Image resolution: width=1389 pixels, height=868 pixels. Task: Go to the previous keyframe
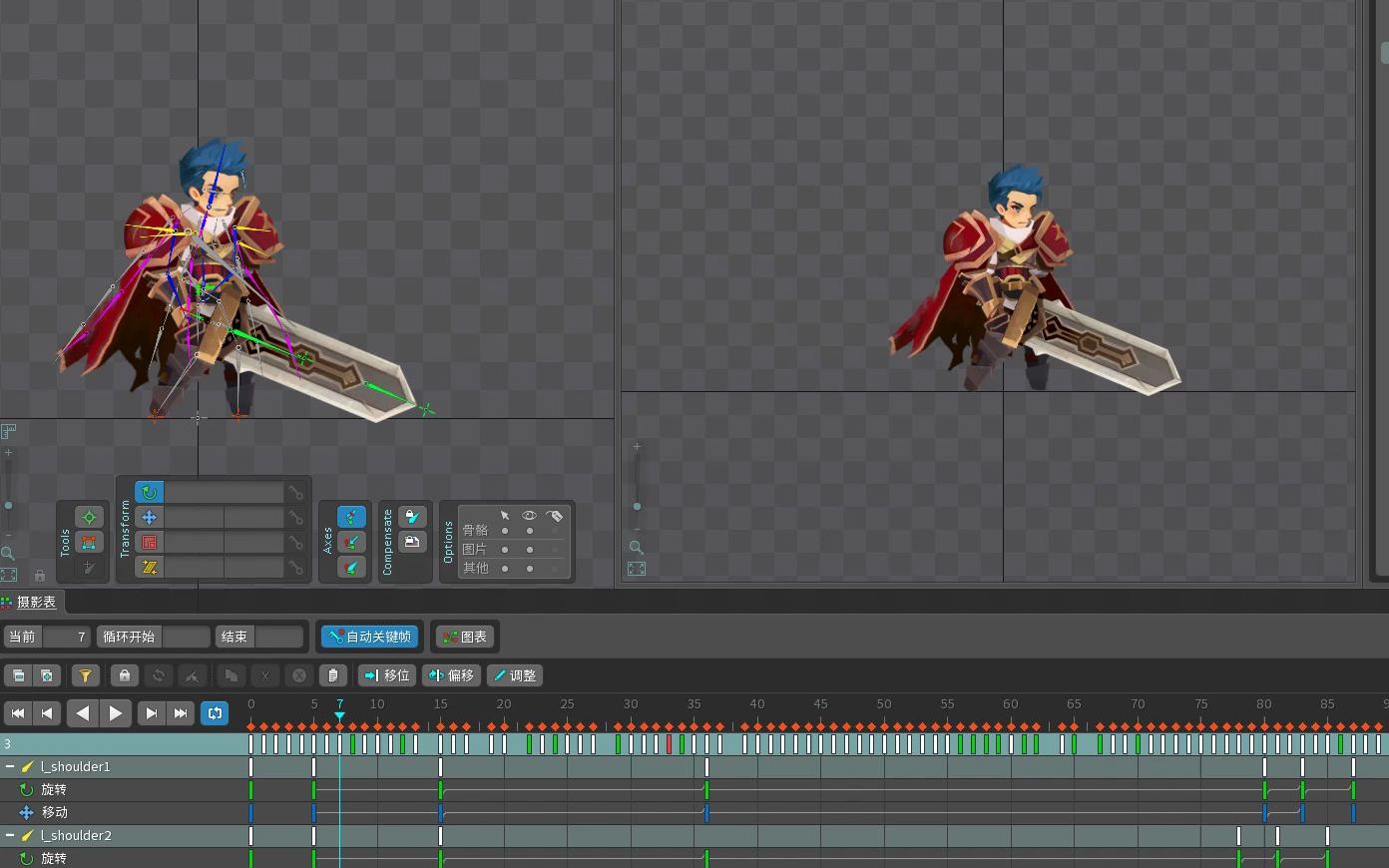point(46,712)
